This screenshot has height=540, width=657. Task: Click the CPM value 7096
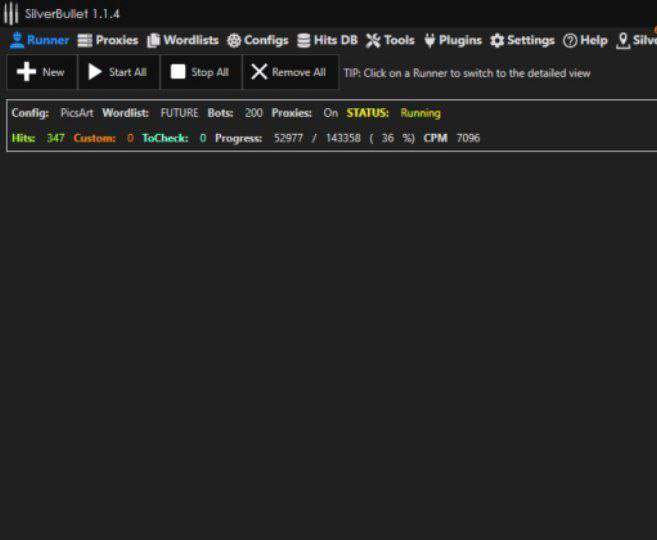pyautogui.click(x=468, y=138)
